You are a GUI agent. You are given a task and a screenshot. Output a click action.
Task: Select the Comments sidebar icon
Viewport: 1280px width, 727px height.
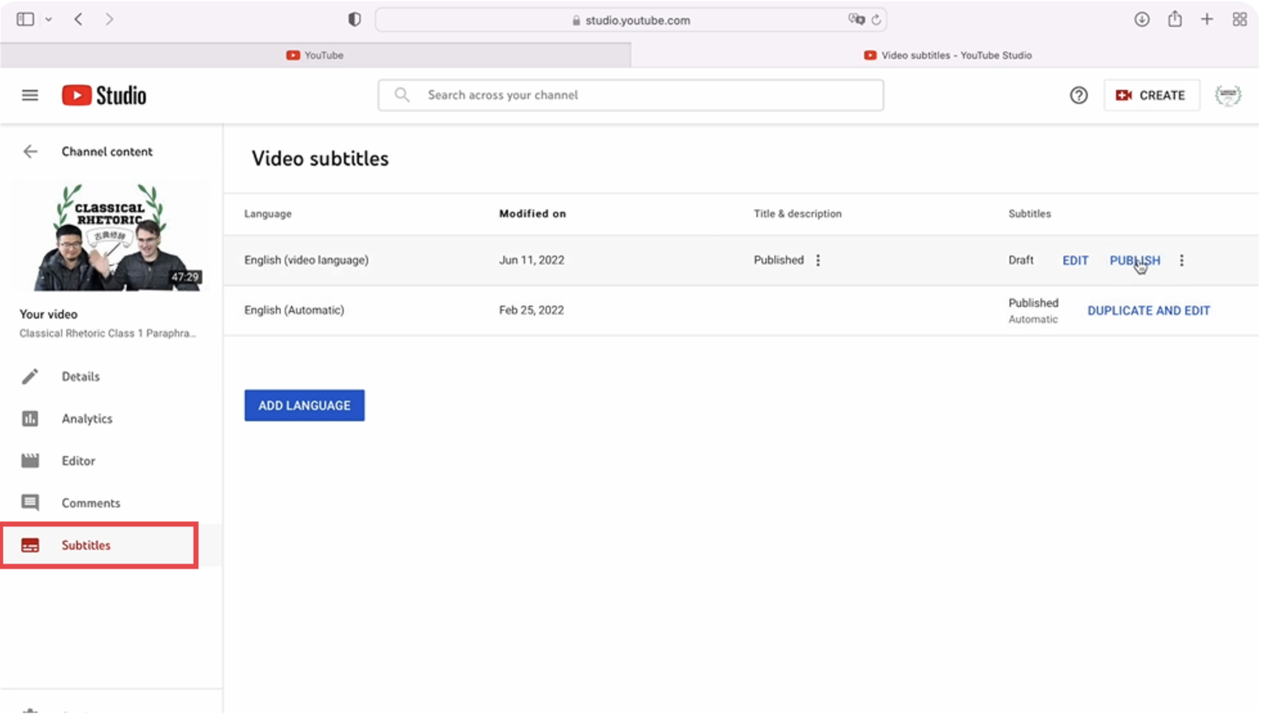click(31, 502)
